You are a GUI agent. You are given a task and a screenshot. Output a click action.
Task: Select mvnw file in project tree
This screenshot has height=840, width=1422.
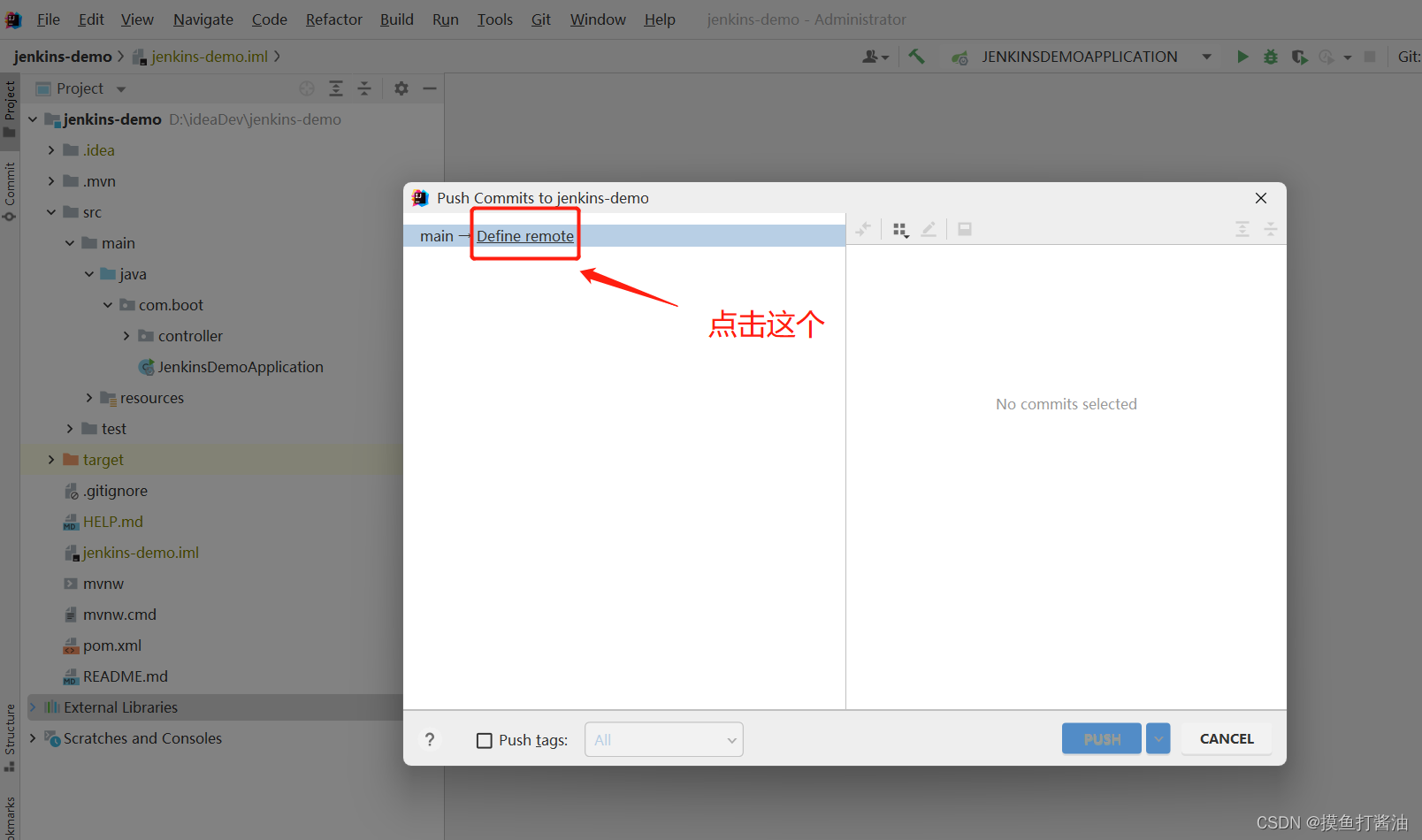pyautogui.click(x=103, y=584)
